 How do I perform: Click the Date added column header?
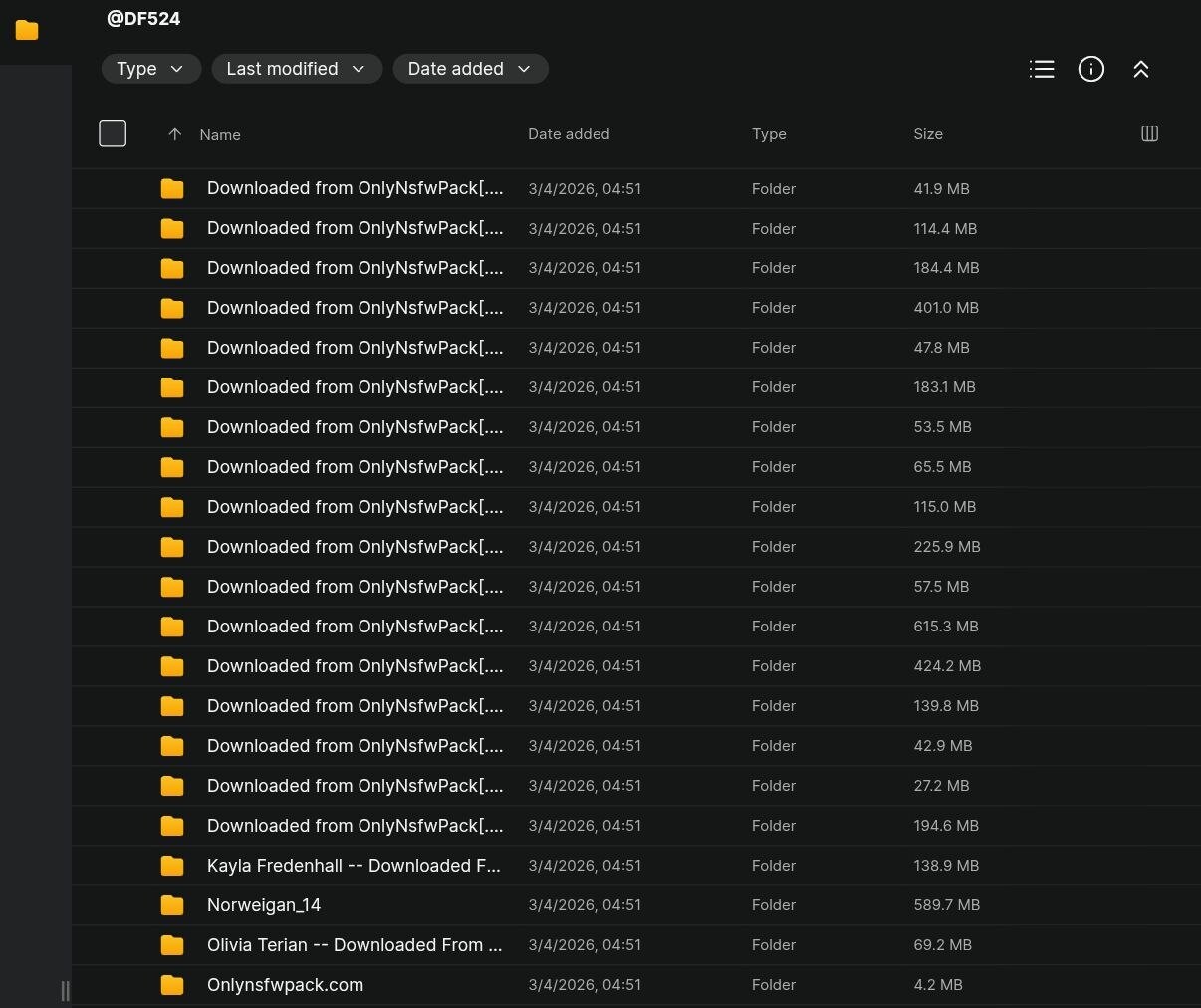point(569,134)
